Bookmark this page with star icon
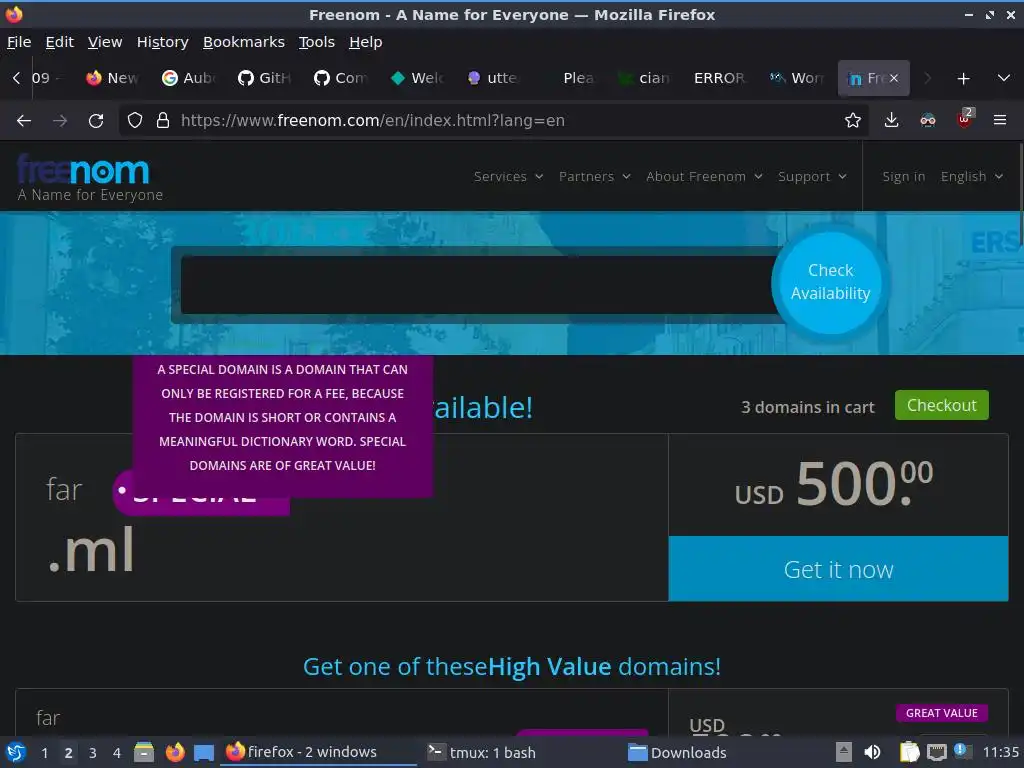The width and height of the screenshot is (1024, 768). coord(852,120)
